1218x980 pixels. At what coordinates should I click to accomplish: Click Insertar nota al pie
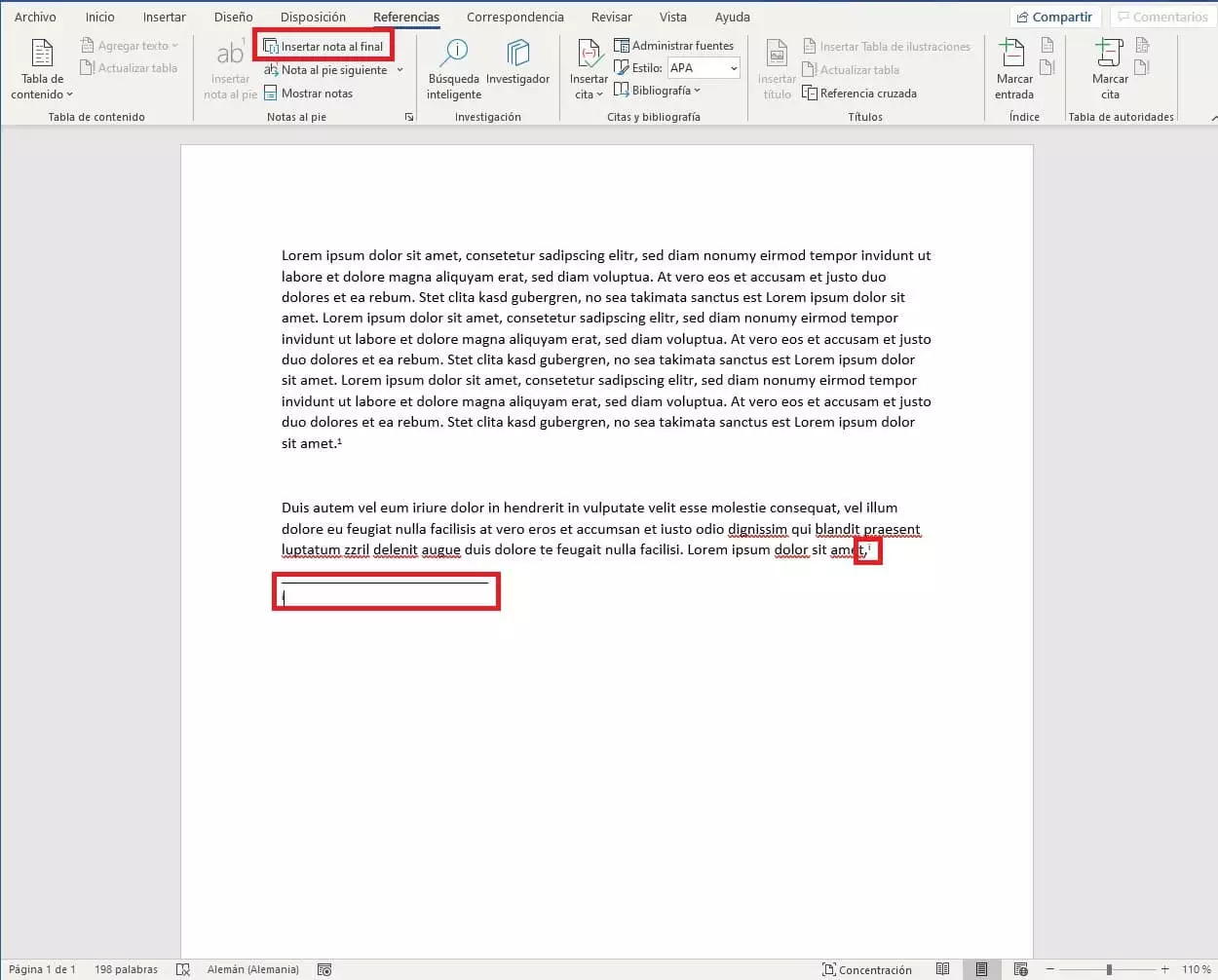click(230, 70)
